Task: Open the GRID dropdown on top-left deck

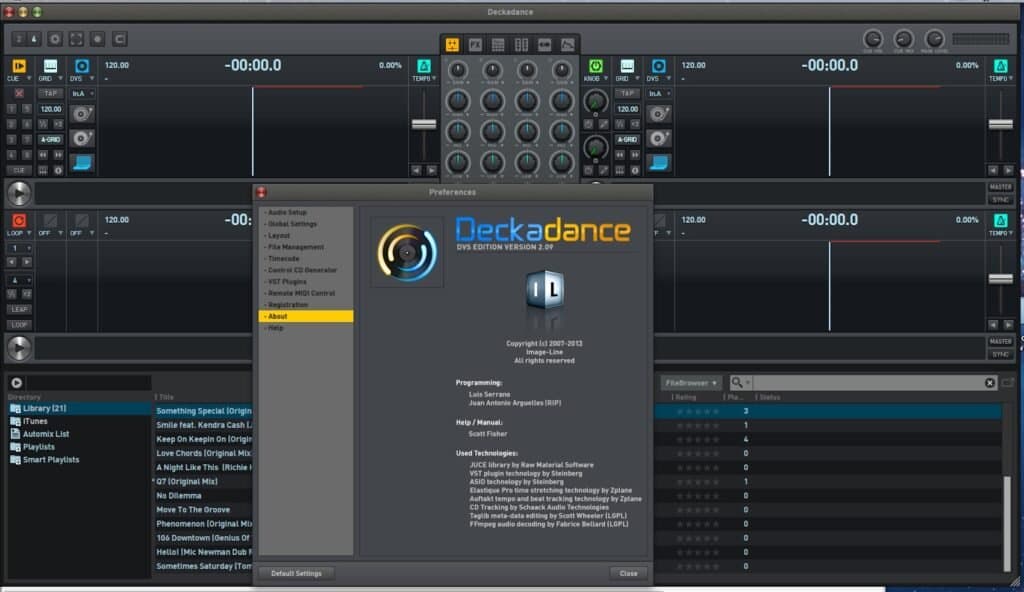Action: pyautogui.click(x=61, y=78)
